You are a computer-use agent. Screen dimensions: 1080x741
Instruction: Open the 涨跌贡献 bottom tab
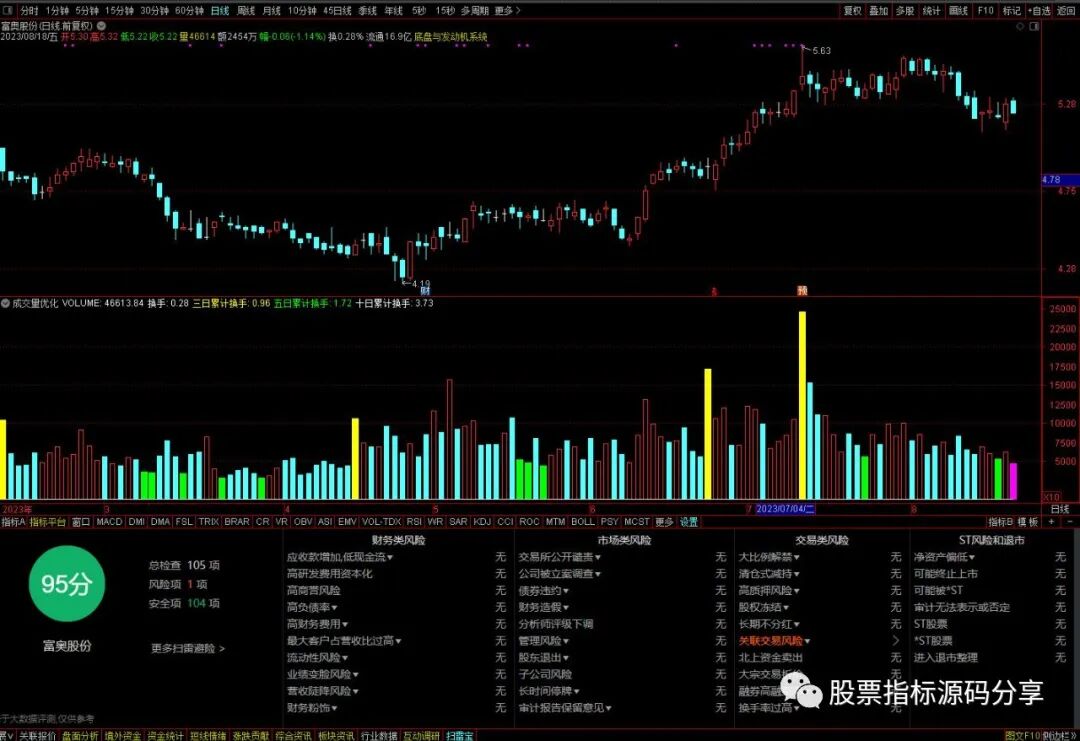tap(251, 735)
